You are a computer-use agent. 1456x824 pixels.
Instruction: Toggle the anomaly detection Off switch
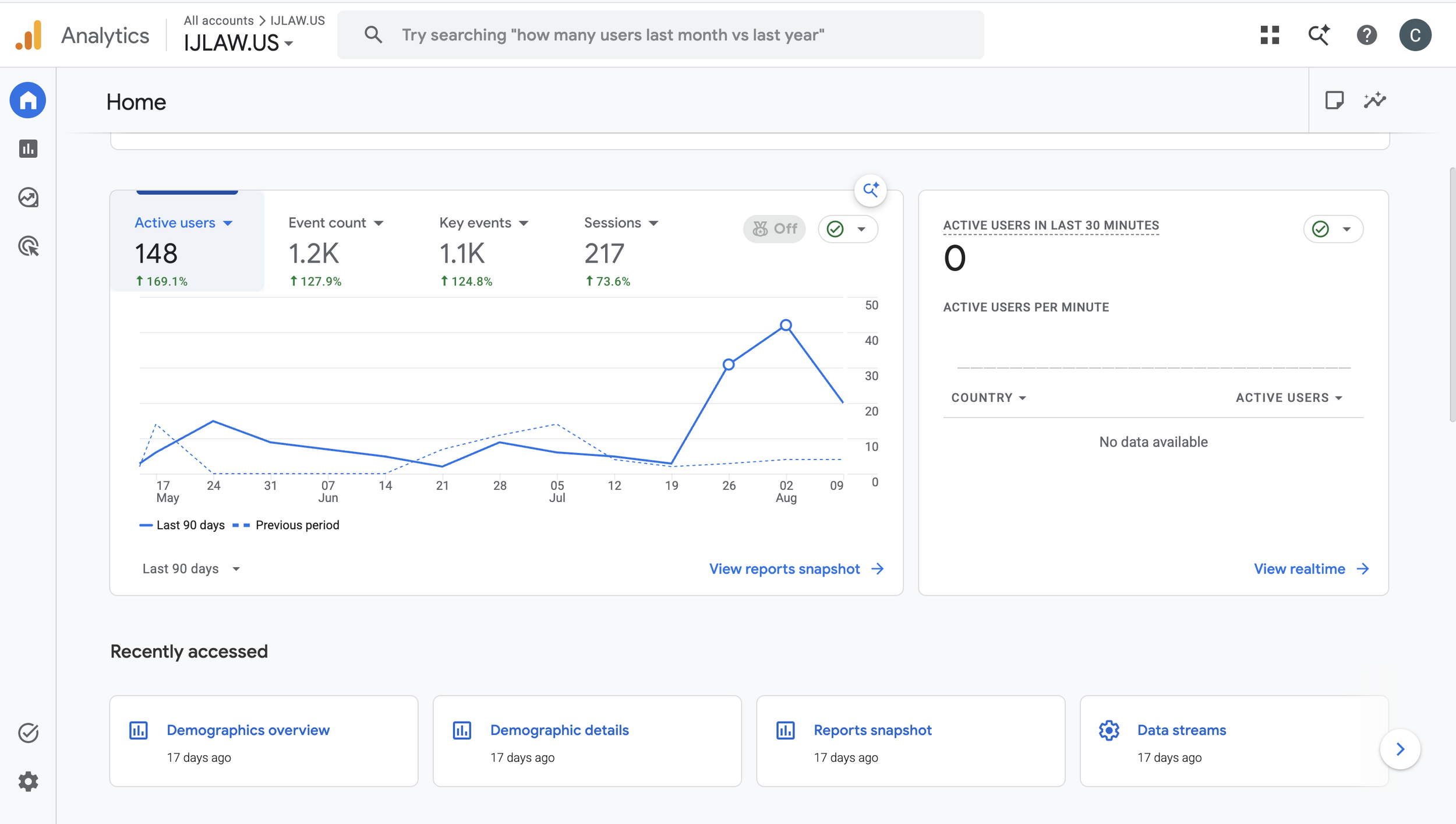click(x=775, y=229)
